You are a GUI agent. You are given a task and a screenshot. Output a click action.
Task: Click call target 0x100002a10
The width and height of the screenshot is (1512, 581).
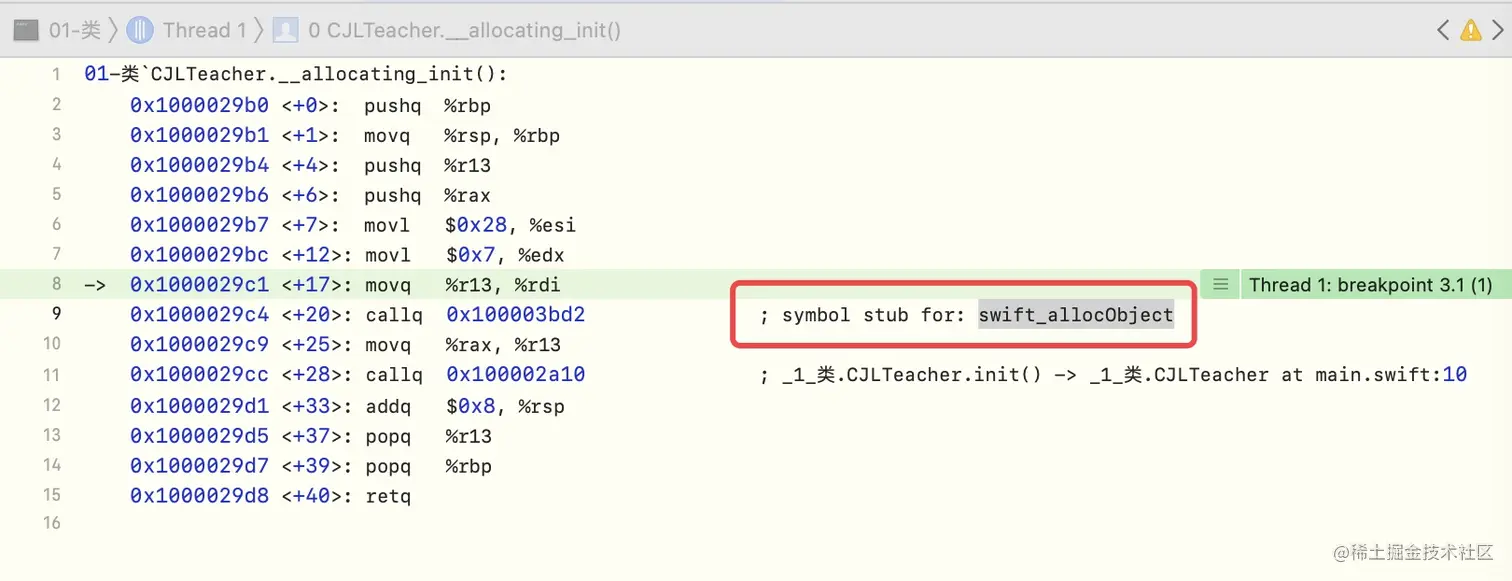pos(515,375)
